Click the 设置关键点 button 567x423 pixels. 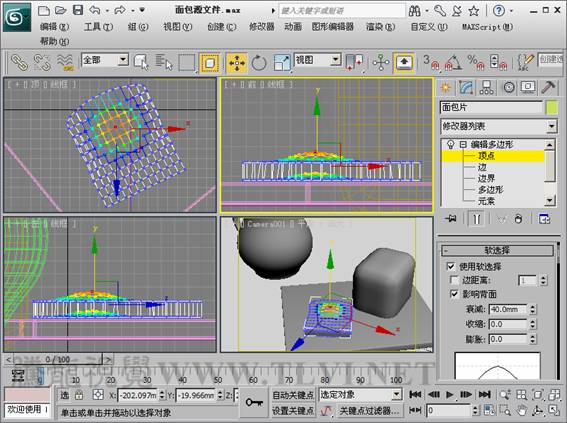(293, 411)
